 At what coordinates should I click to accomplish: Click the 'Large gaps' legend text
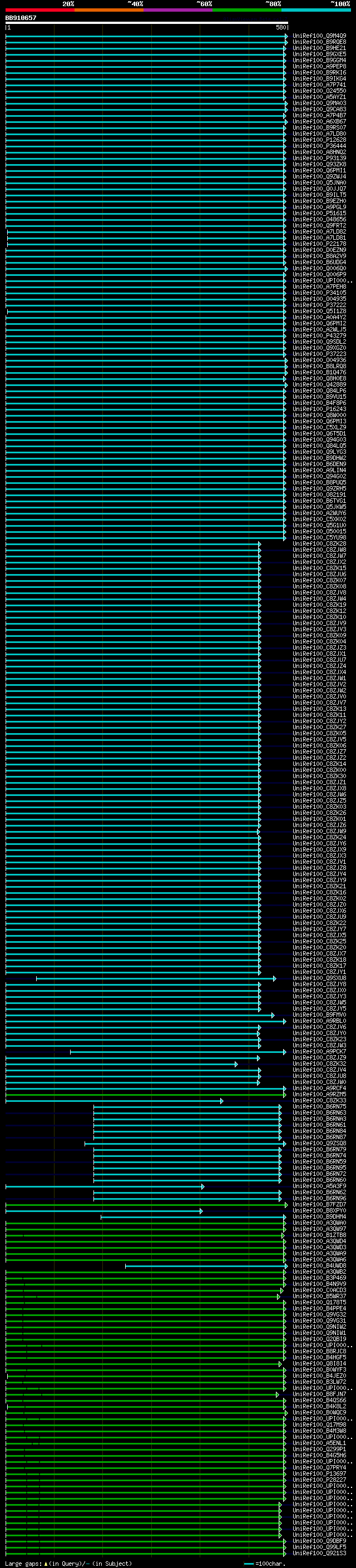point(22,1563)
